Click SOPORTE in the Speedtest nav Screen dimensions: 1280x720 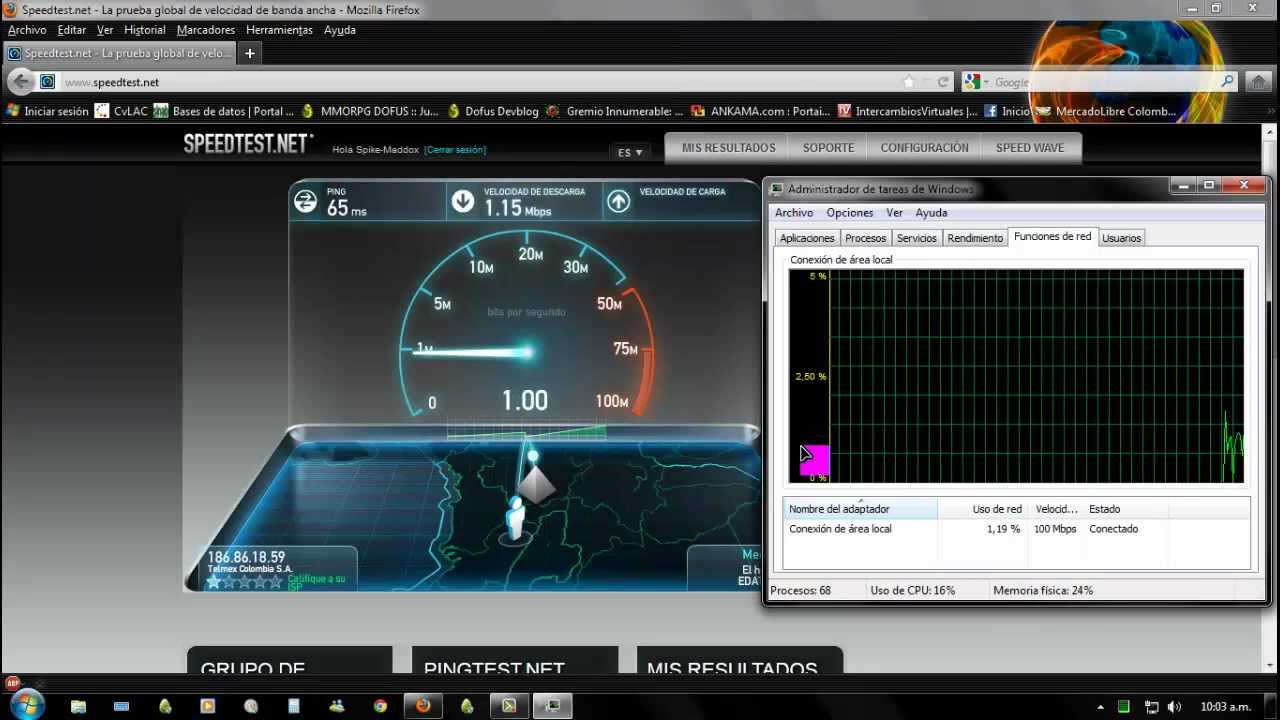click(829, 148)
